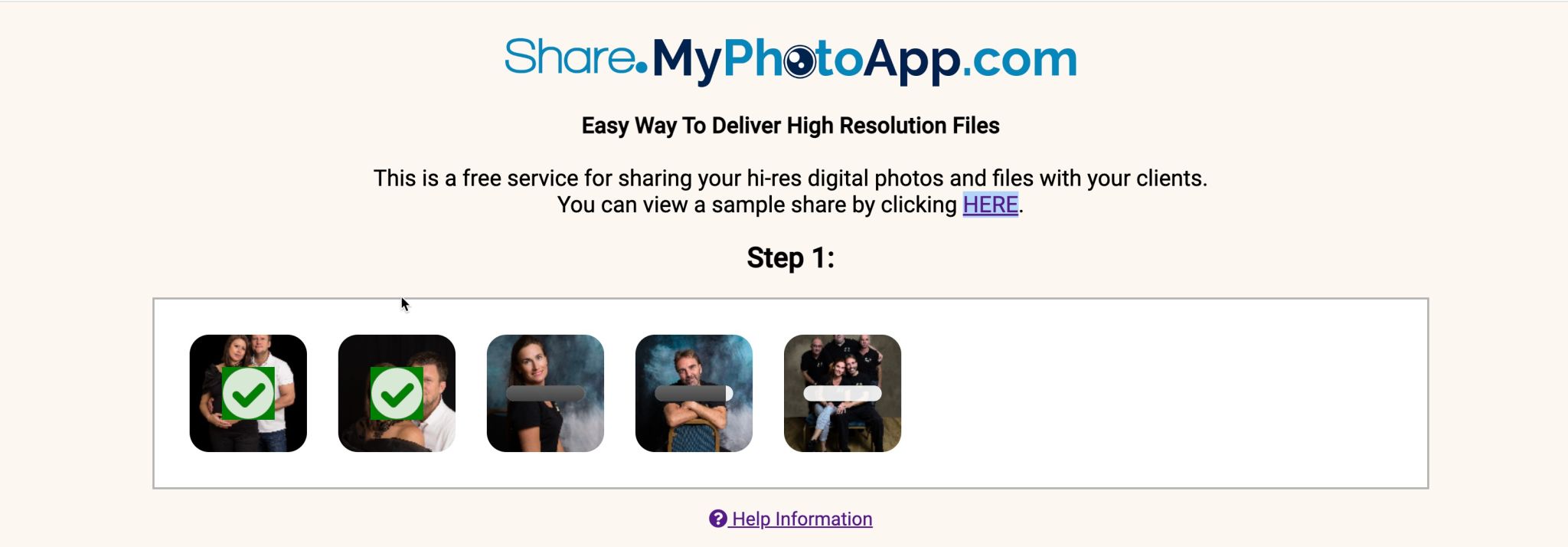The width and height of the screenshot is (1568, 547).
Task: Open the sample share via HERE link
Action: [x=990, y=205]
